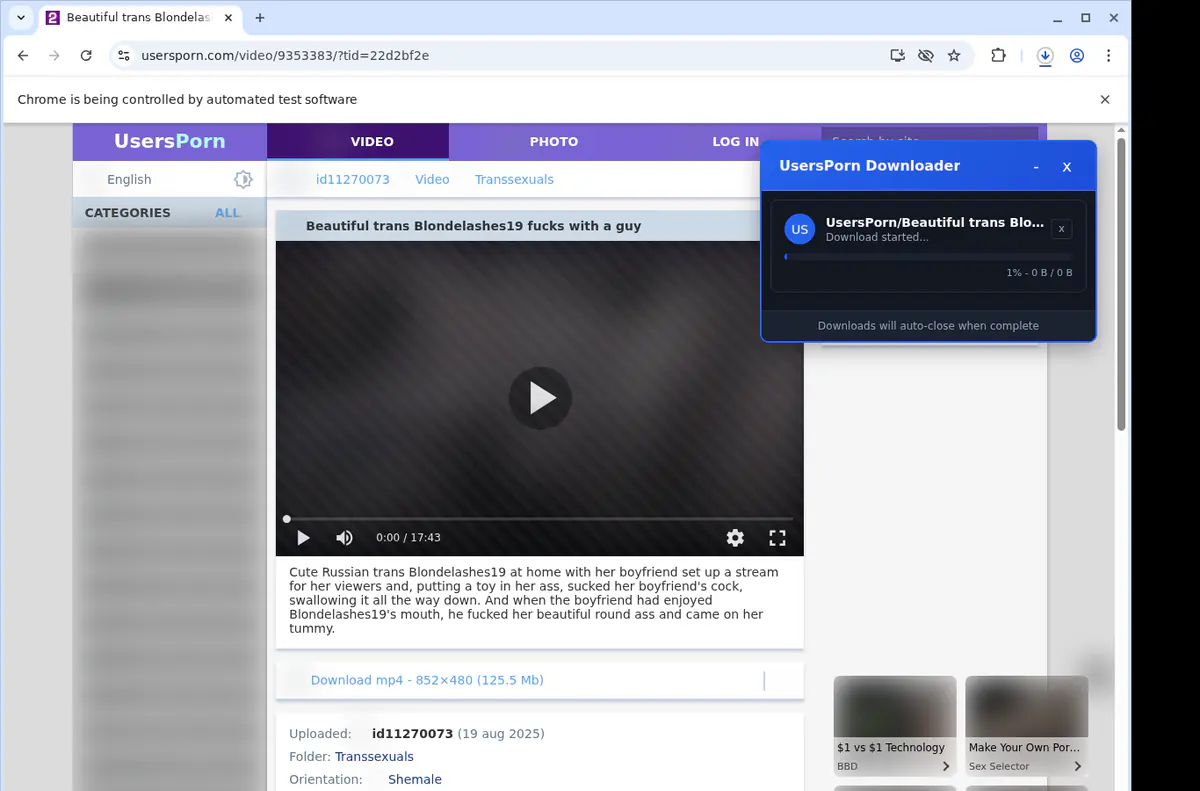Open the Make Your Own thumbnail card
This screenshot has width=1200, height=791.
click(x=1027, y=727)
